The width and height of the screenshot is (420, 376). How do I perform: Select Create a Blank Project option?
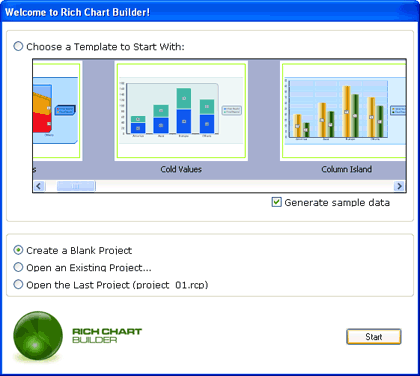tap(18, 250)
